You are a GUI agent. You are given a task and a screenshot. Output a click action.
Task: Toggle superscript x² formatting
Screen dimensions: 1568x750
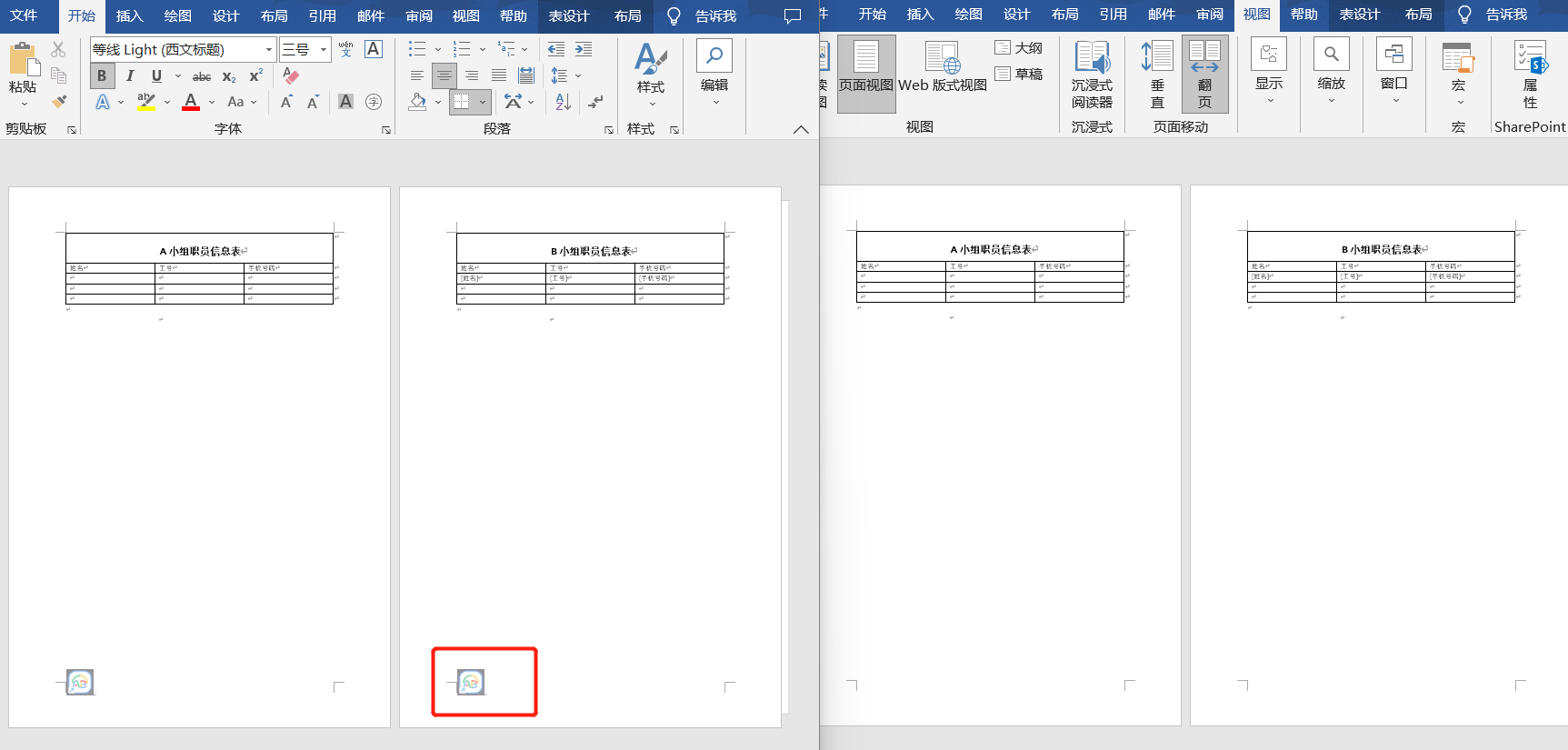point(256,75)
